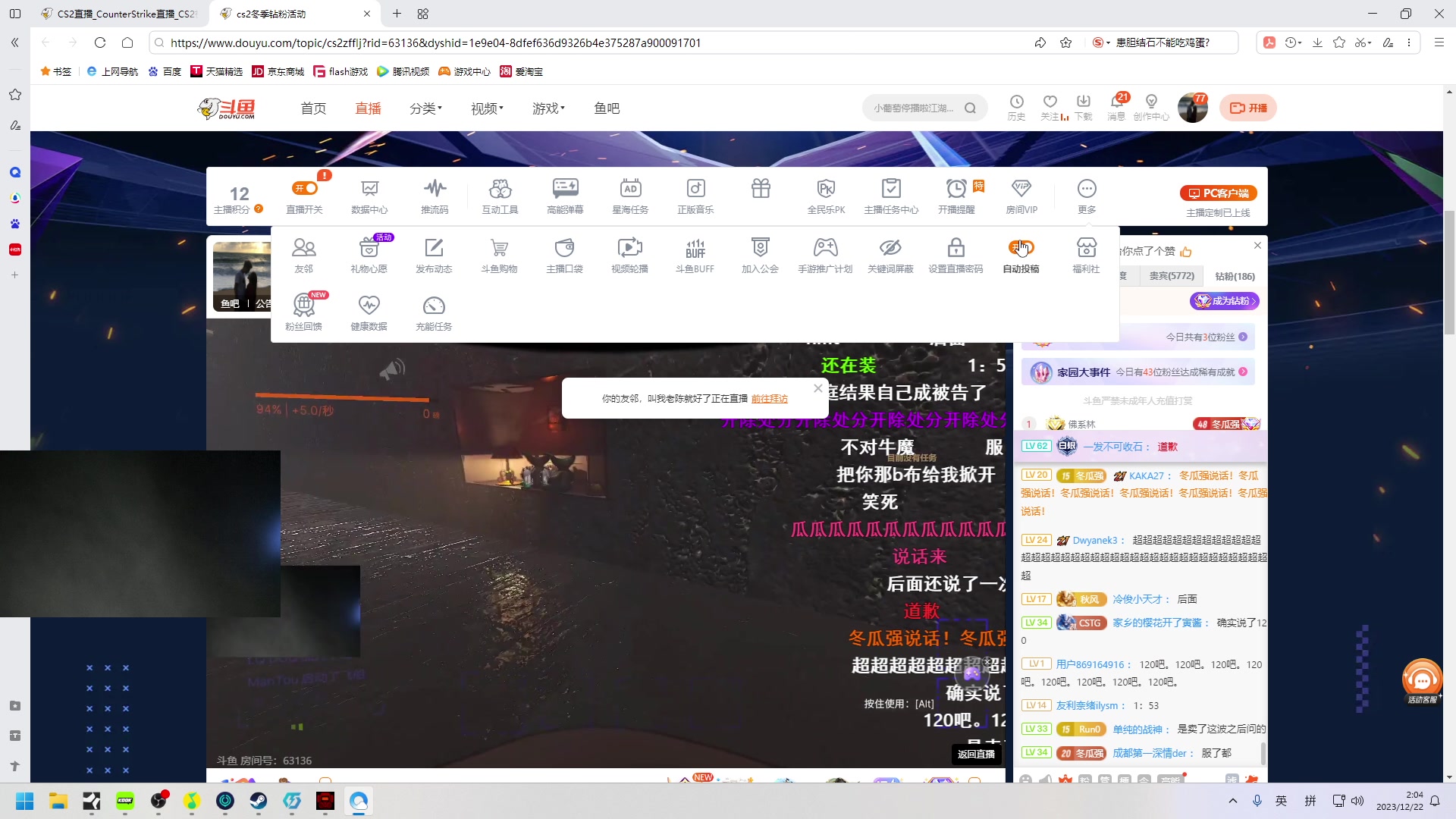Toggle the 直播开关 live switch
The image size is (1456, 819).
pos(304,188)
